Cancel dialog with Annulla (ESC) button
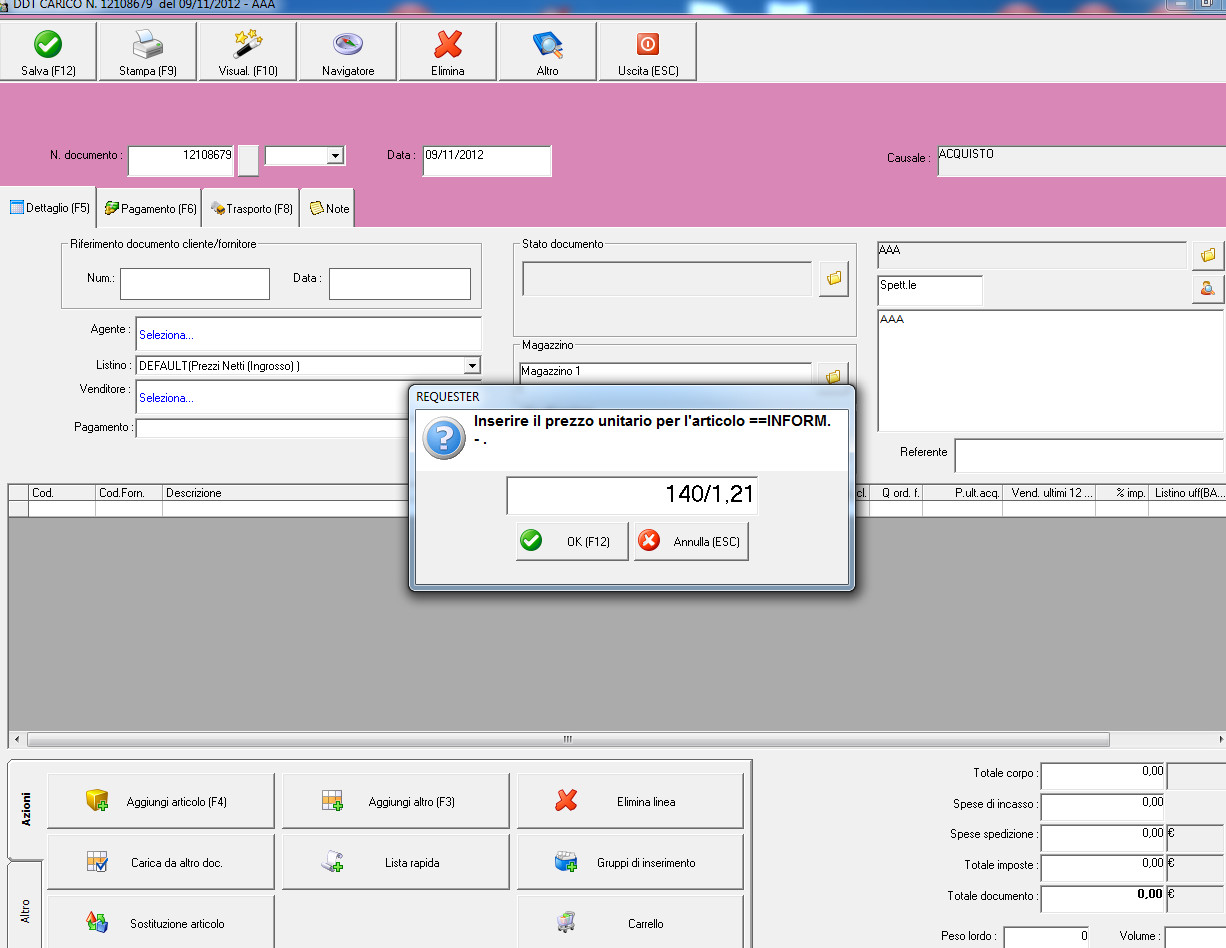The image size is (1226, 948). (x=691, y=541)
